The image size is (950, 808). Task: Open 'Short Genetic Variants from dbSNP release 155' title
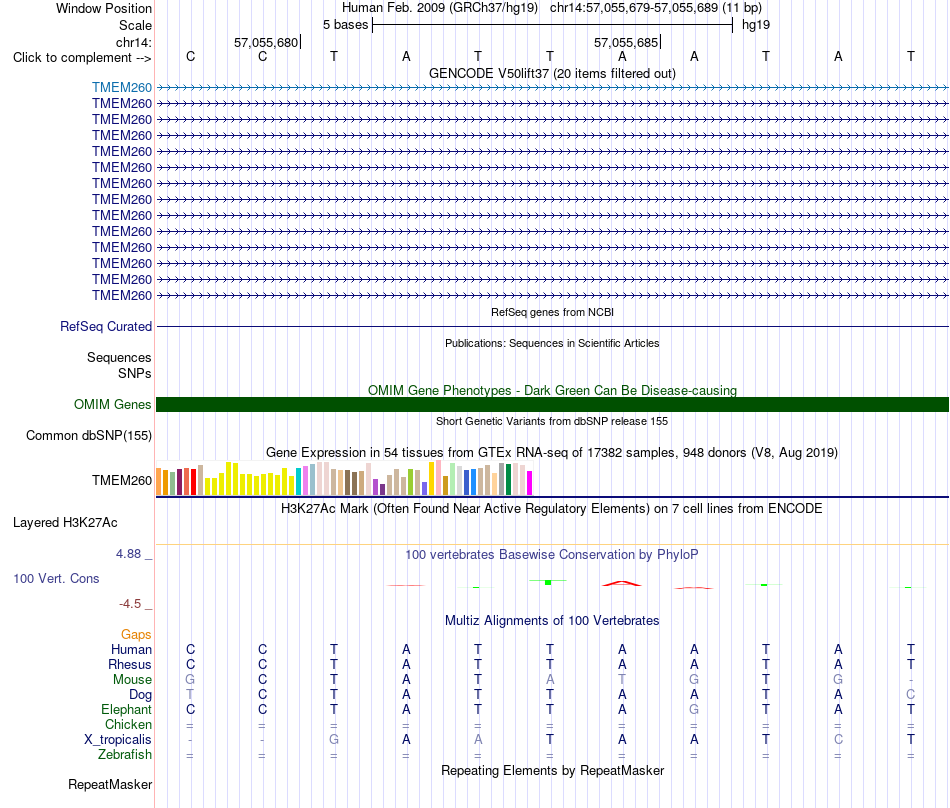pos(552,421)
